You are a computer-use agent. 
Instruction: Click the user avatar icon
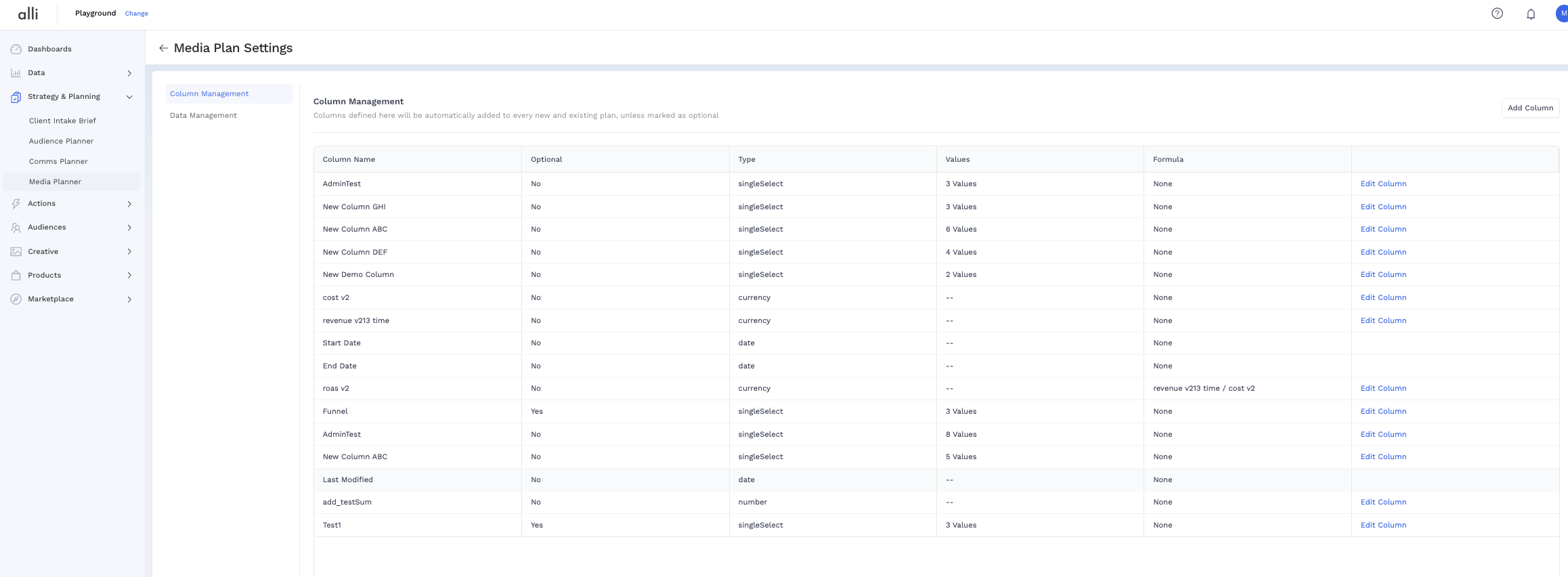[x=1562, y=14]
